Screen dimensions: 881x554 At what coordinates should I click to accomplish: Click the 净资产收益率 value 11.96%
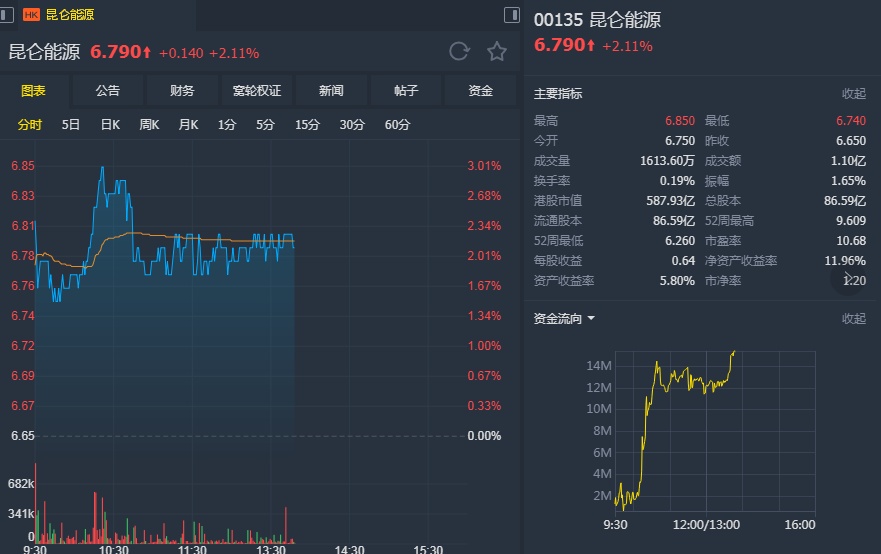(x=845, y=261)
